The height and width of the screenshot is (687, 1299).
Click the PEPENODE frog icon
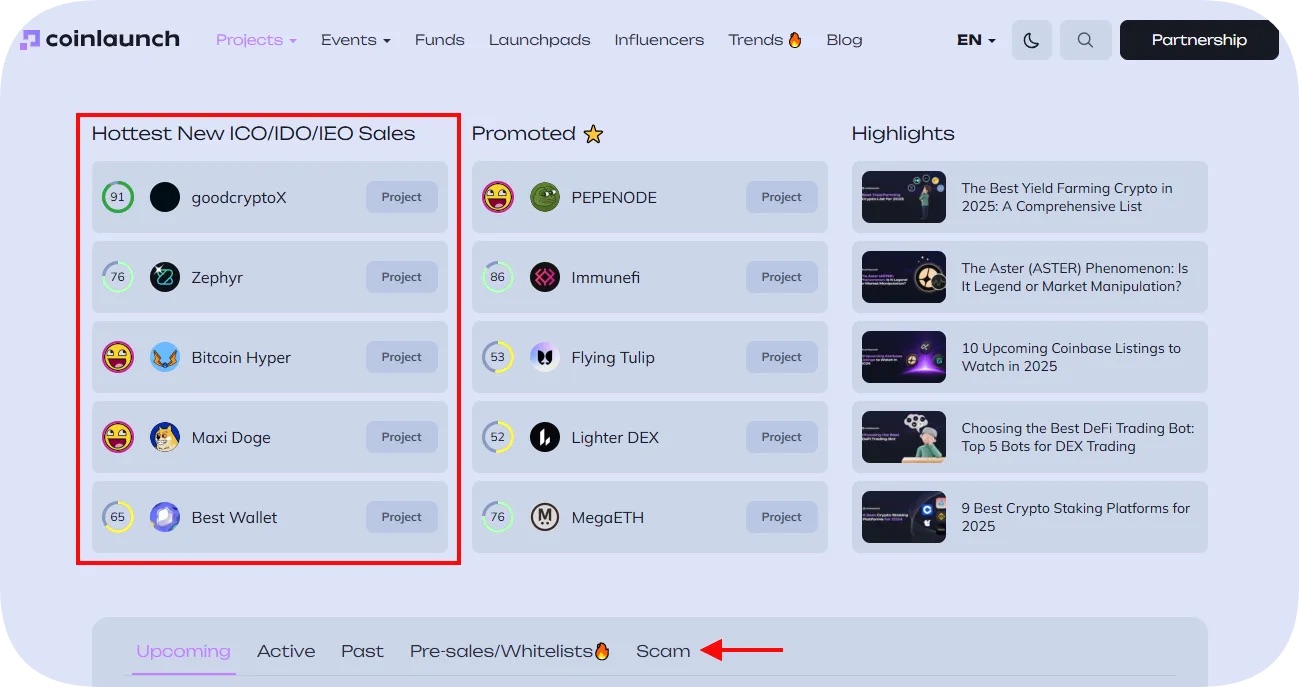[545, 197]
